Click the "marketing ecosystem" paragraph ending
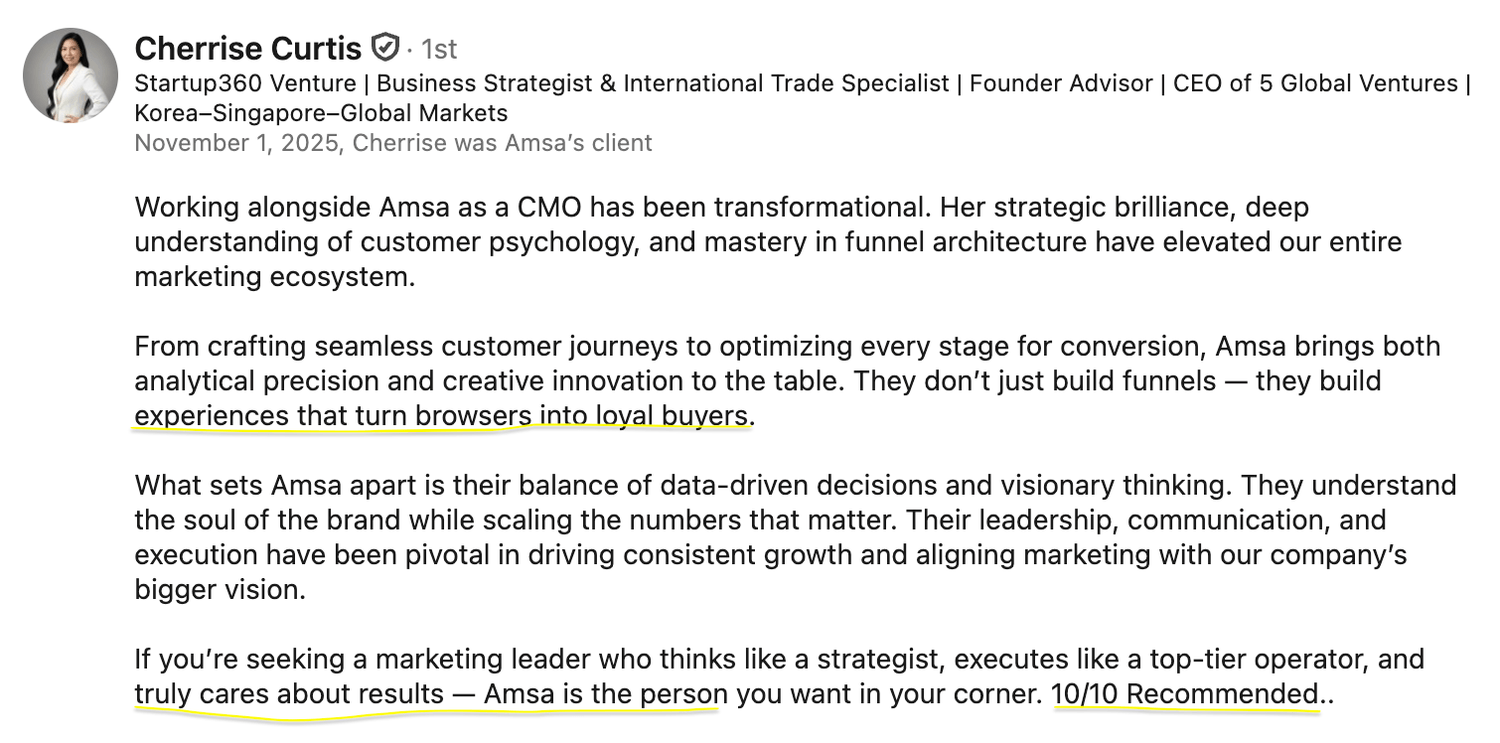Viewport: 1500px width, 743px height. pos(273,277)
